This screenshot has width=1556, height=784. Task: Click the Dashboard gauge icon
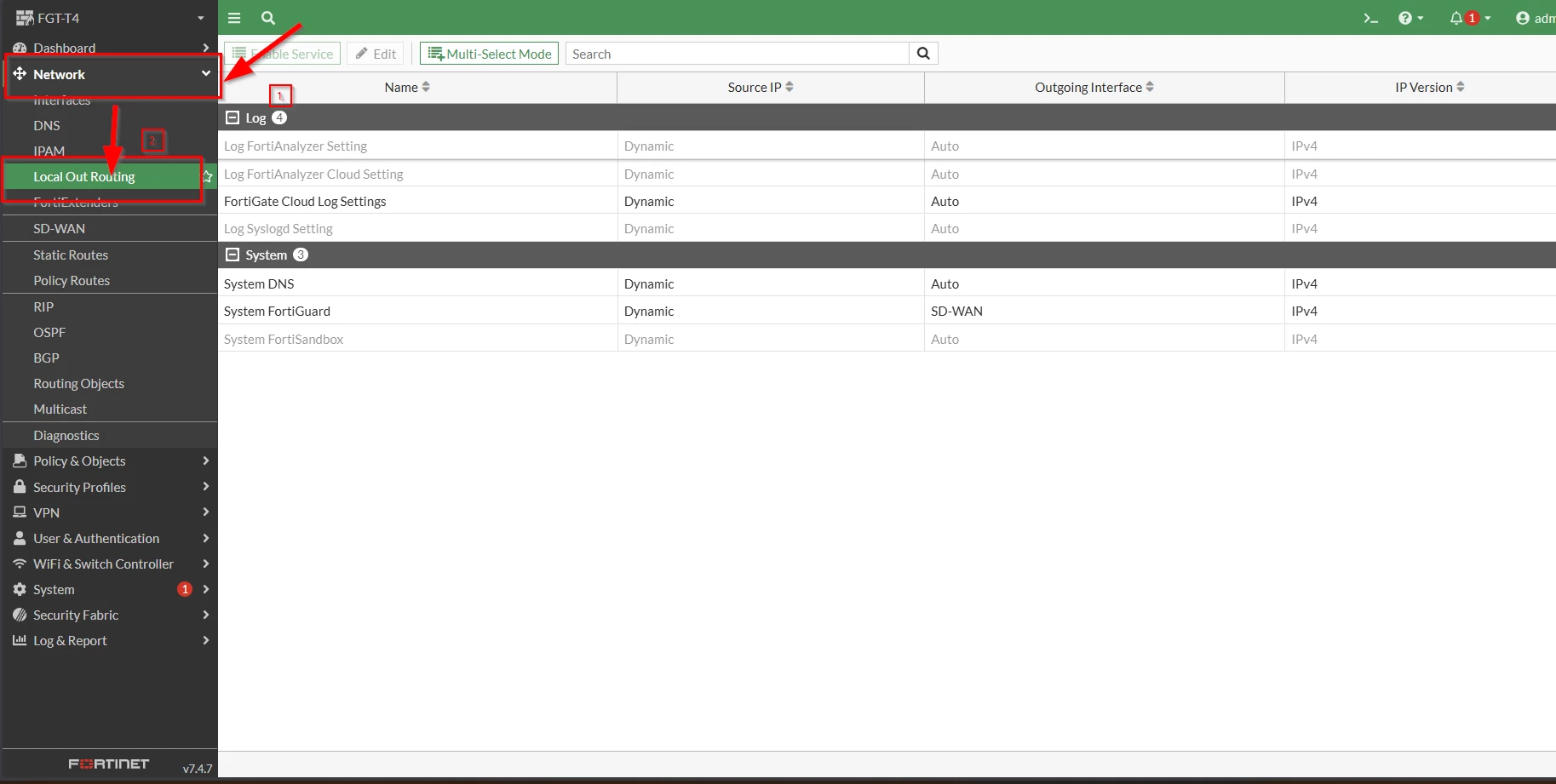point(20,48)
